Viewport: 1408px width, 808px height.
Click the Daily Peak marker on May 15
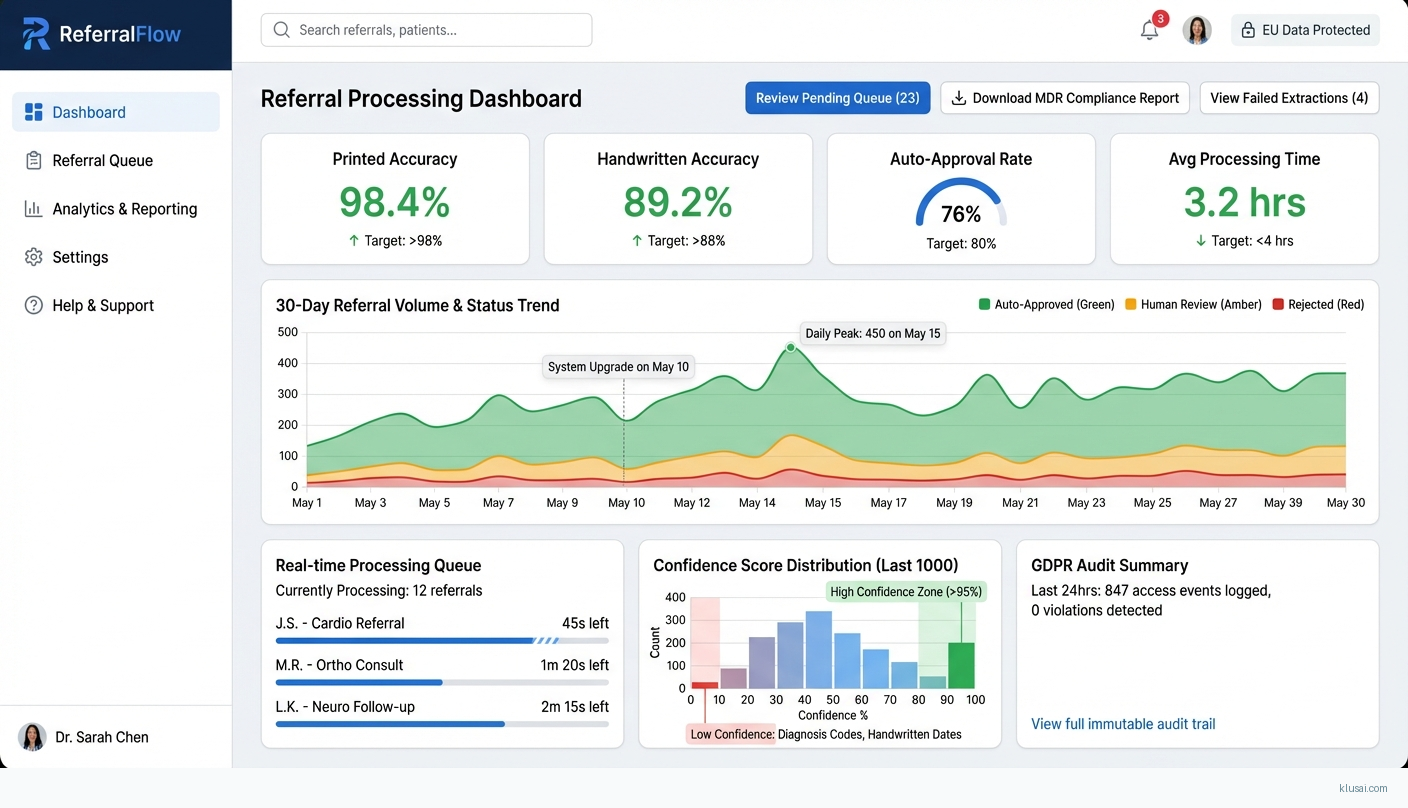coord(790,348)
